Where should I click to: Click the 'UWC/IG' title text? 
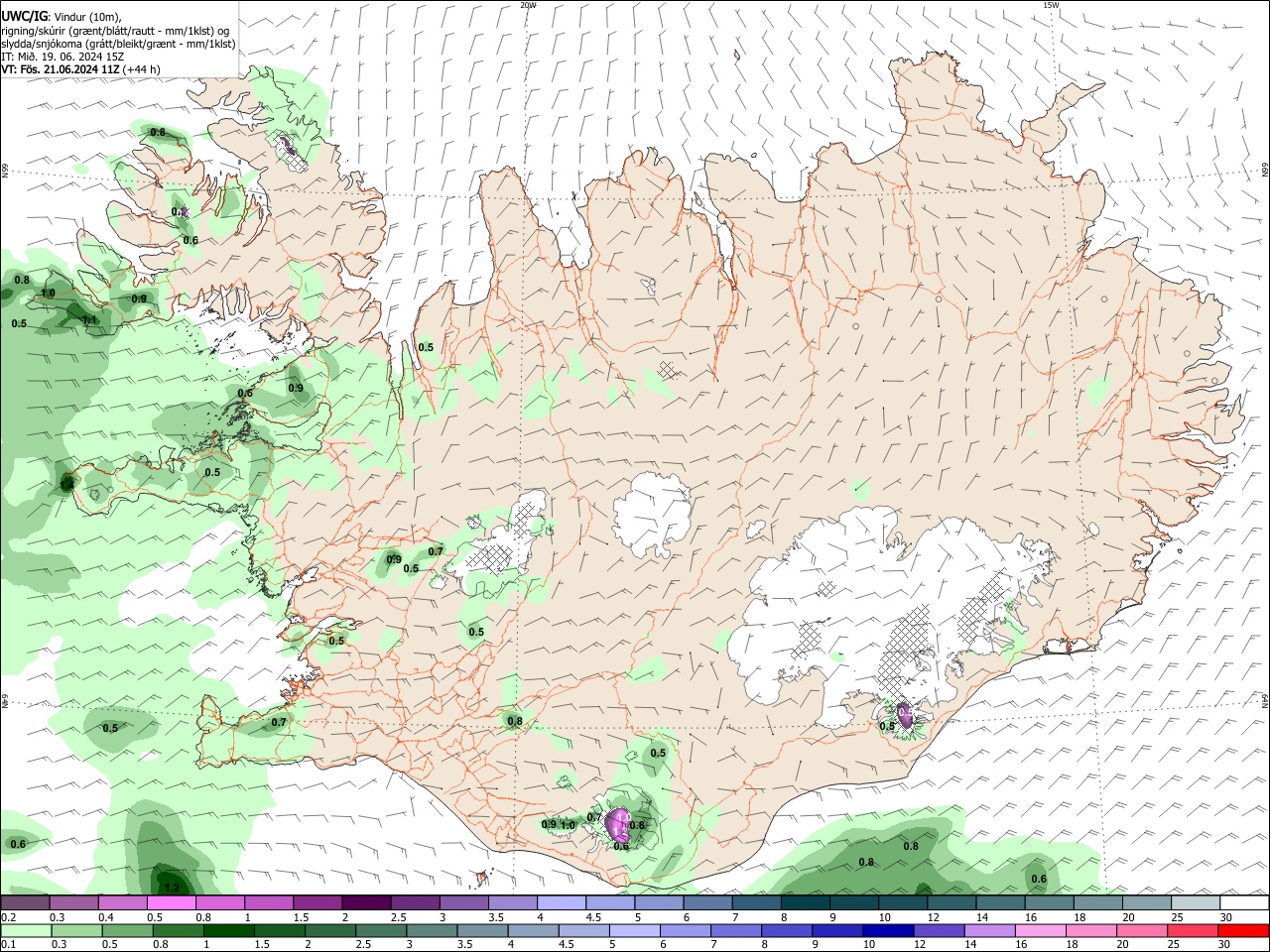(x=24, y=17)
